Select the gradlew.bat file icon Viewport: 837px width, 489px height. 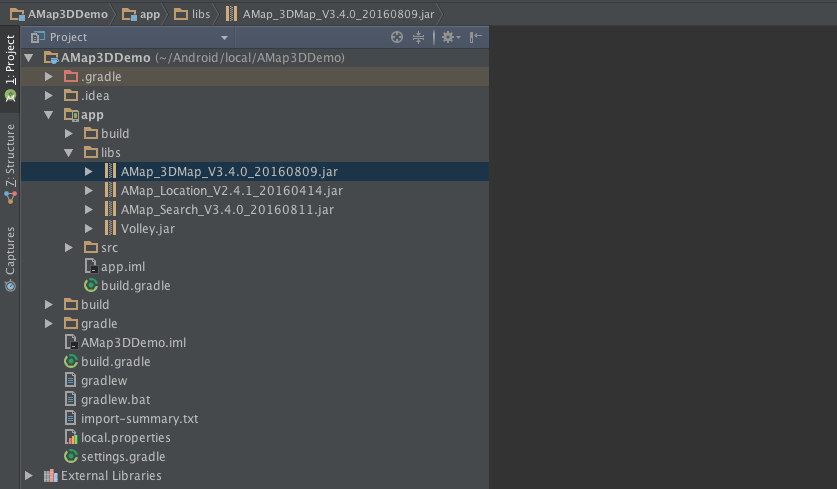(x=70, y=399)
